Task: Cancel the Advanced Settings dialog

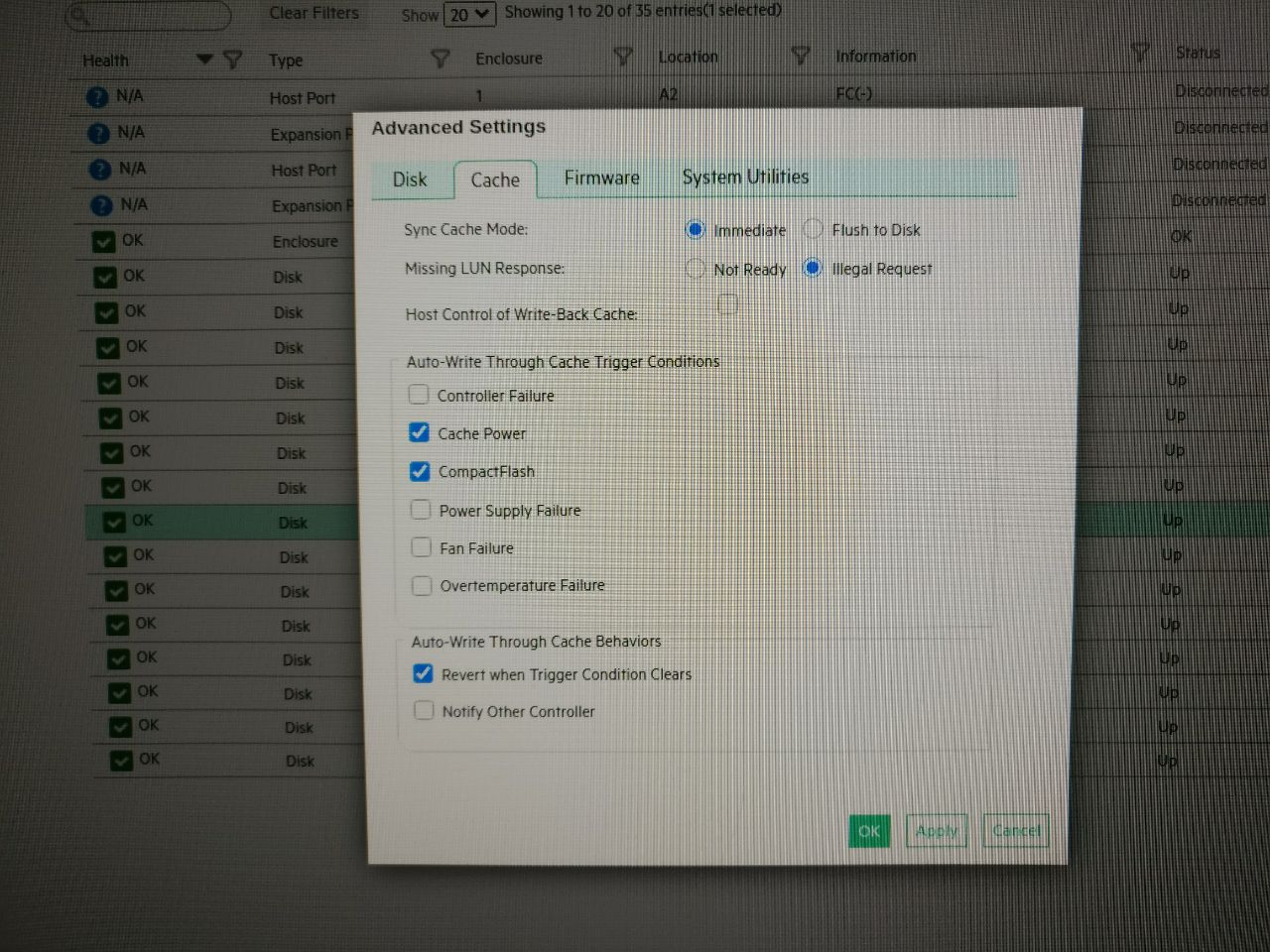Action: 1016,830
